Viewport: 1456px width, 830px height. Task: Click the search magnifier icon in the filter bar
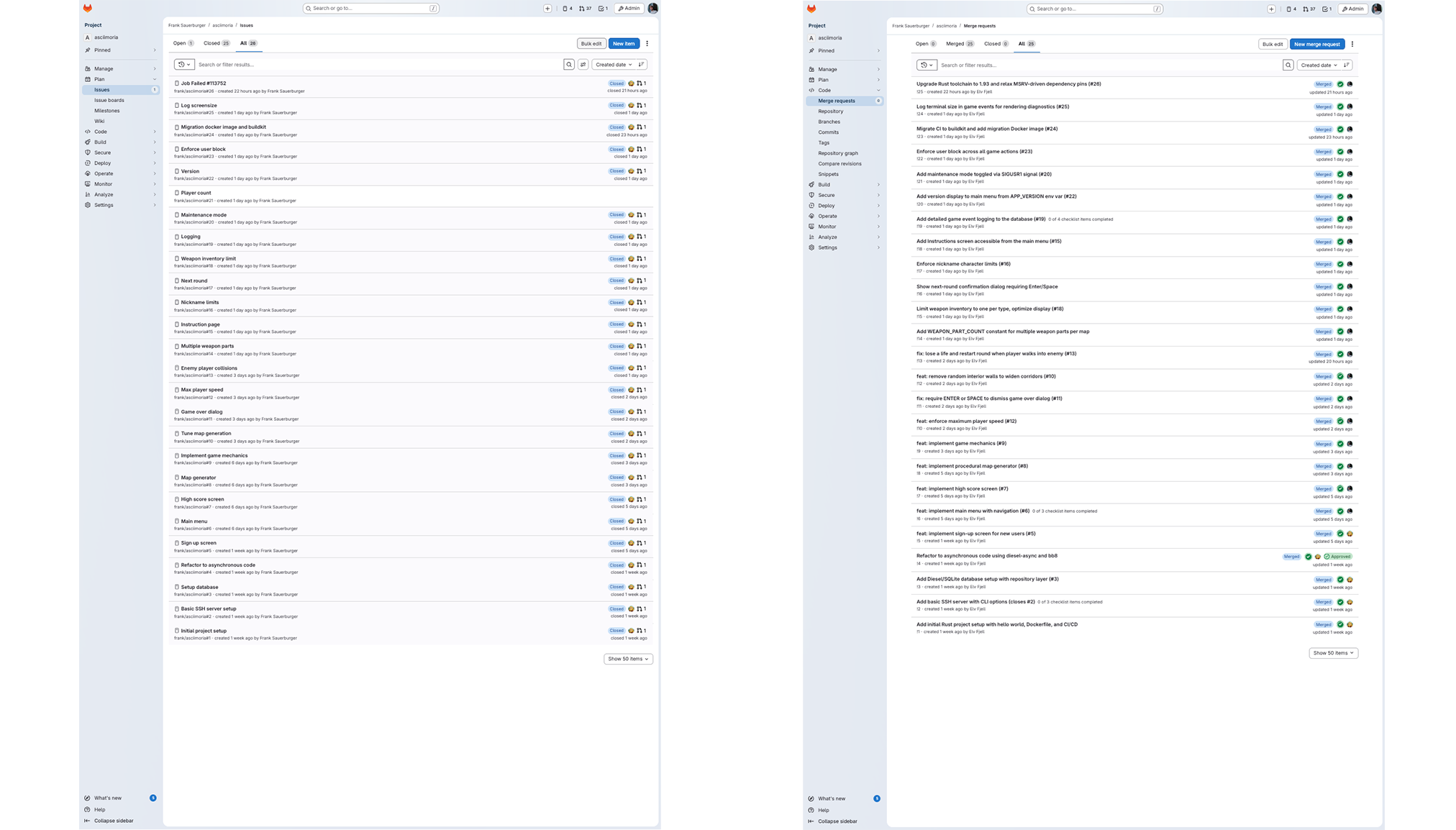[x=569, y=64]
